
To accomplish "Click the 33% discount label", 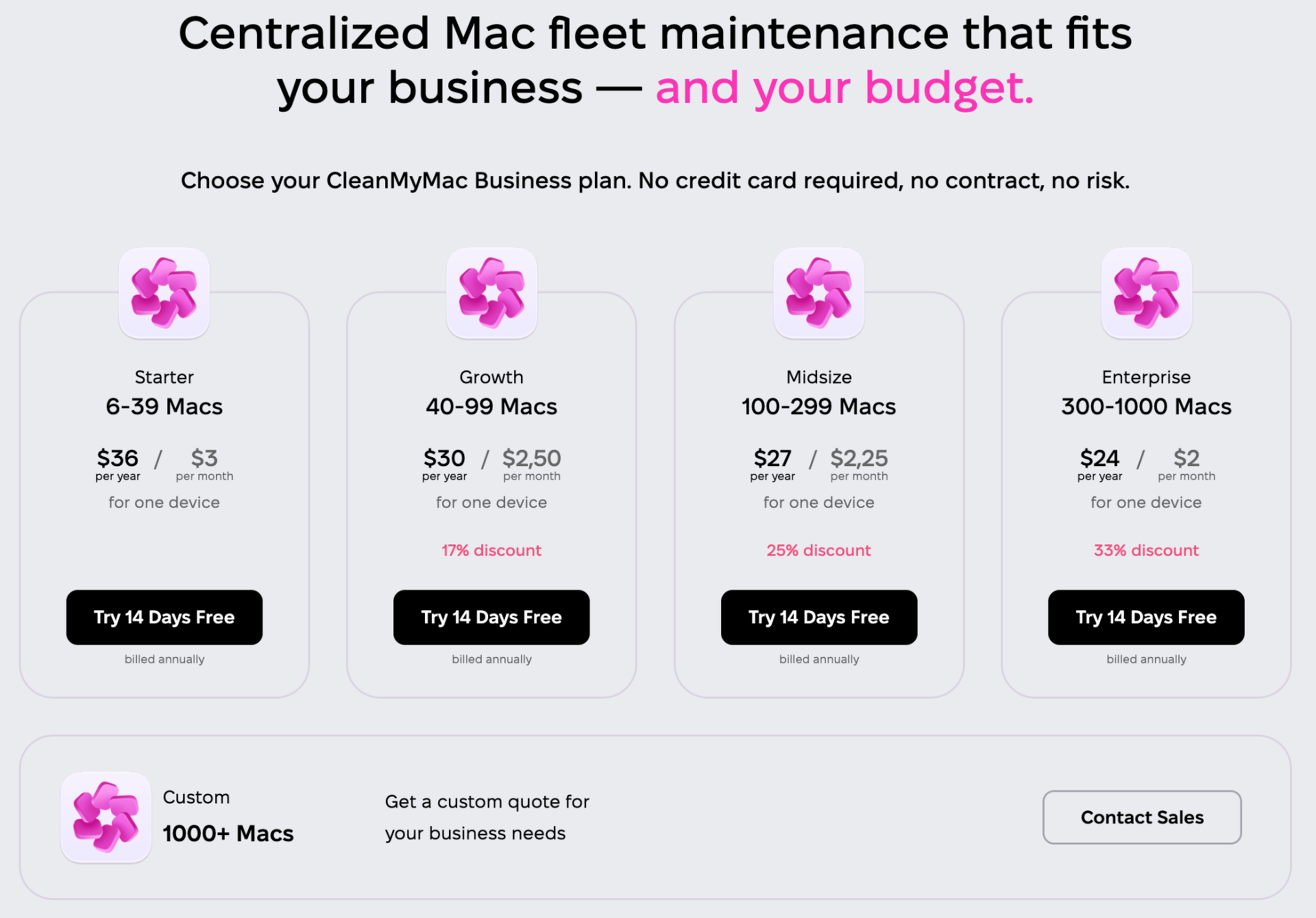I will pyautogui.click(x=1146, y=551).
